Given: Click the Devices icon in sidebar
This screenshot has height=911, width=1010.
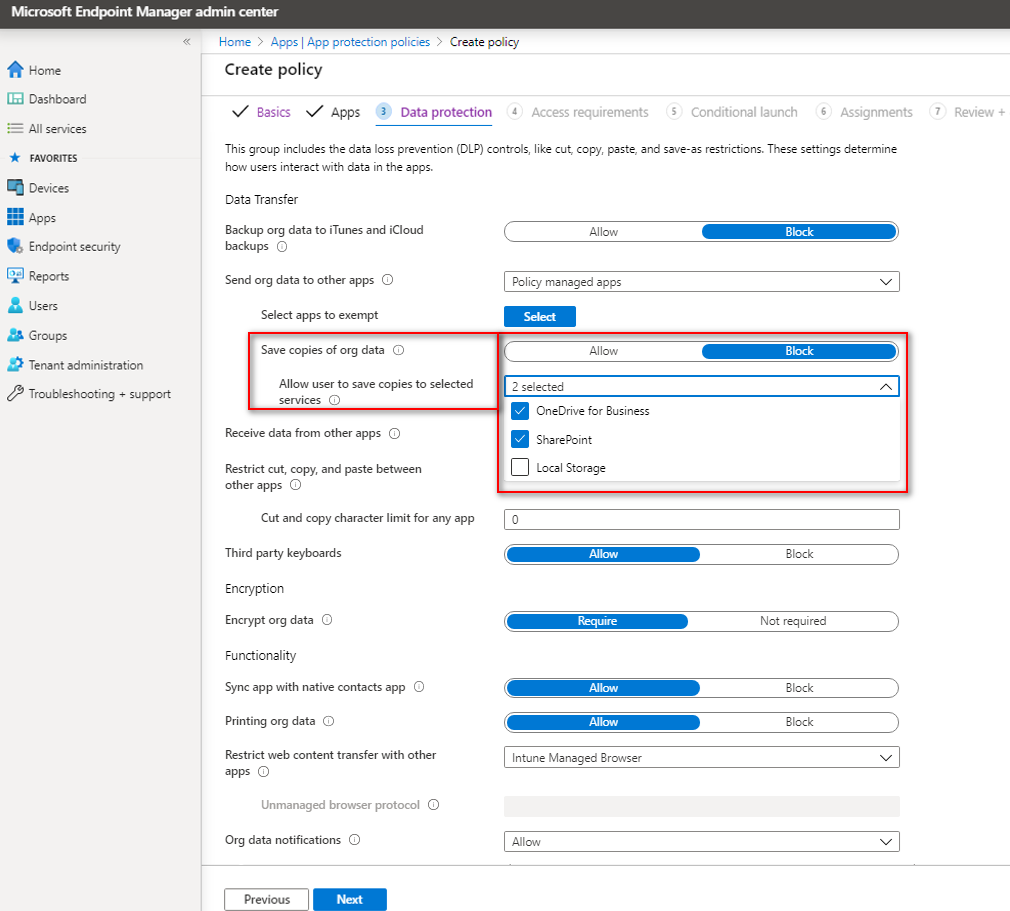Looking at the screenshot, I should point(15,187).
